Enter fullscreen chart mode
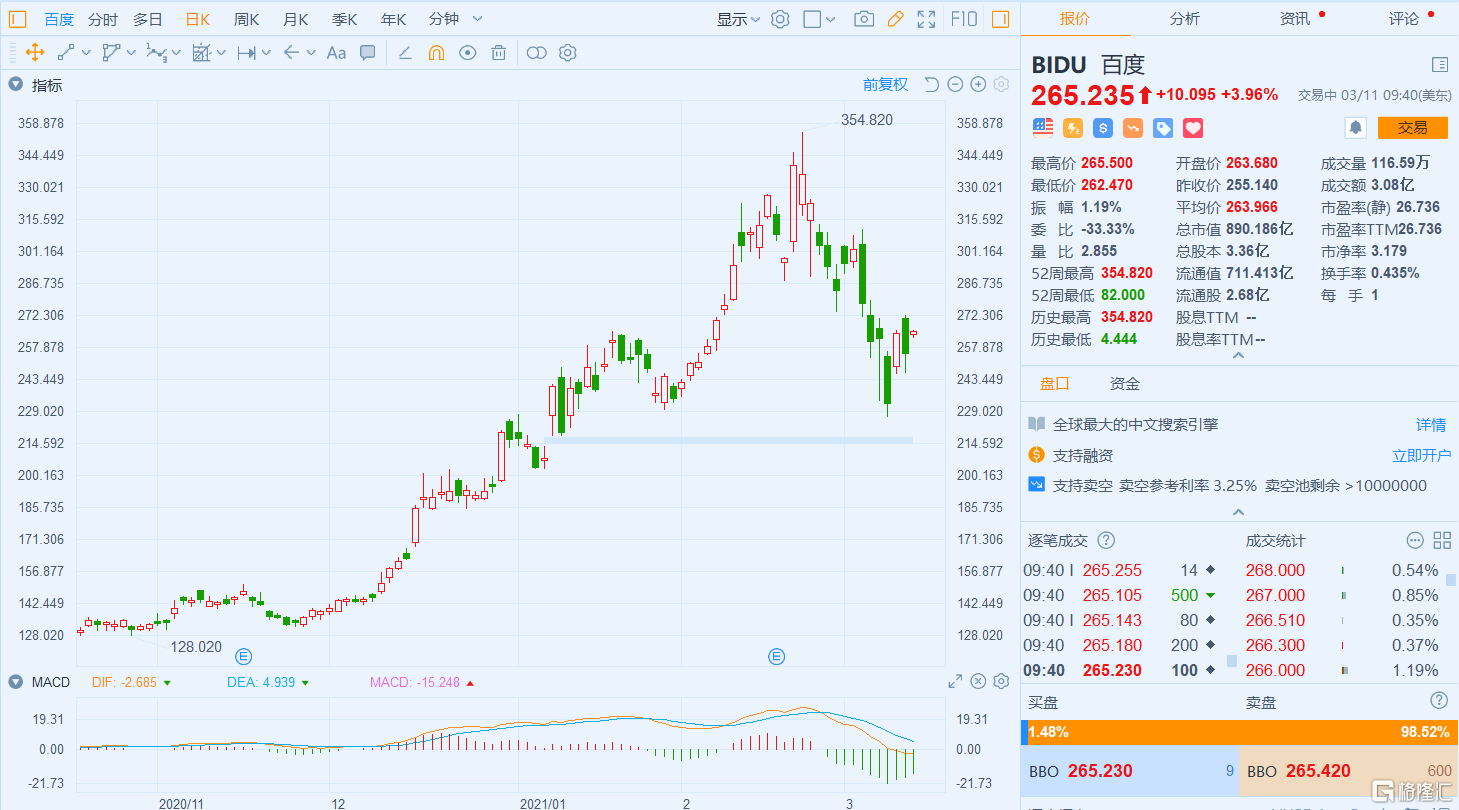1459x810 pixels. pyautogui.click(x=927, y=19)
